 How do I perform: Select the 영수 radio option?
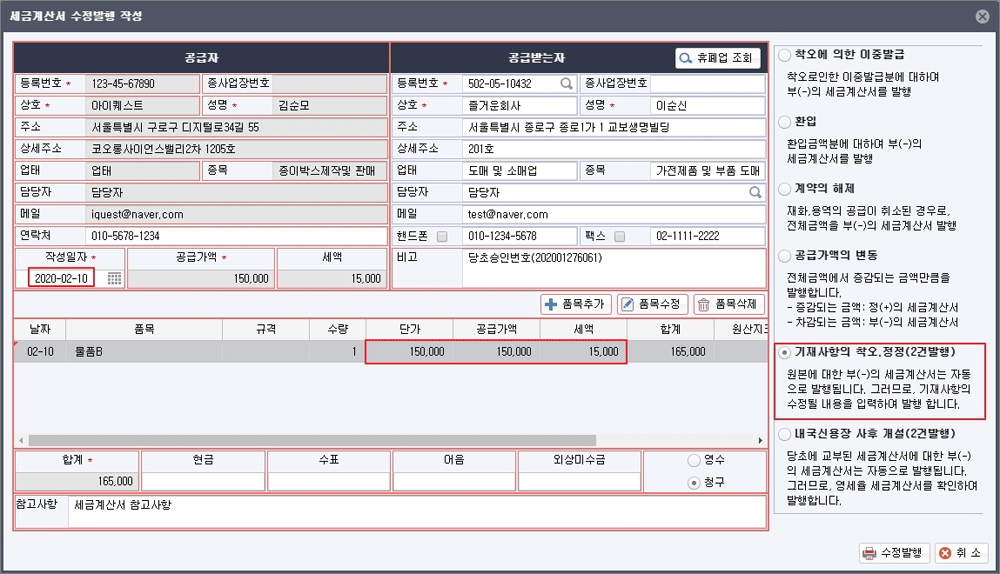pos(696,460)
